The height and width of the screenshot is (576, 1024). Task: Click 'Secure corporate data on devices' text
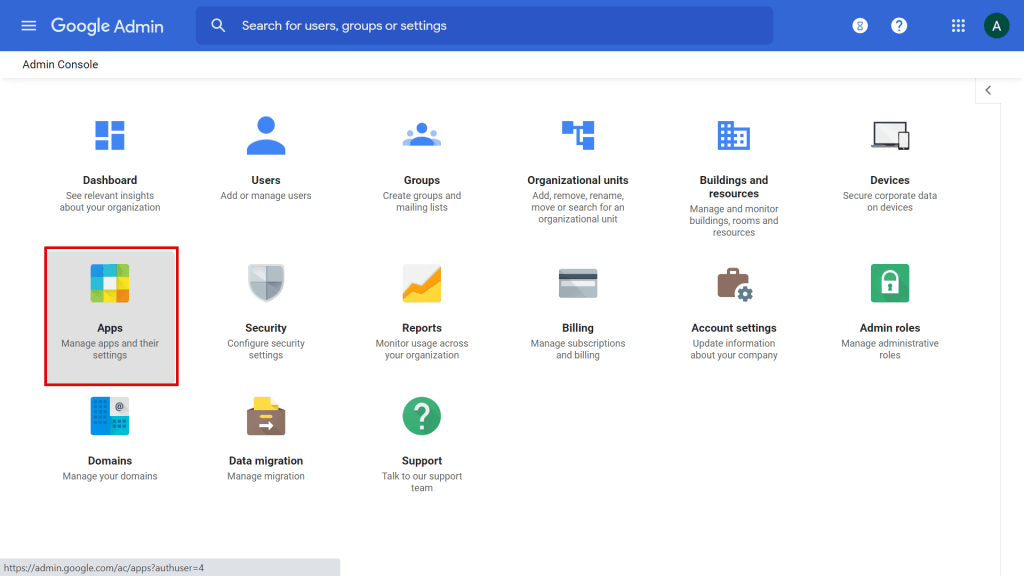click(889, 202)
